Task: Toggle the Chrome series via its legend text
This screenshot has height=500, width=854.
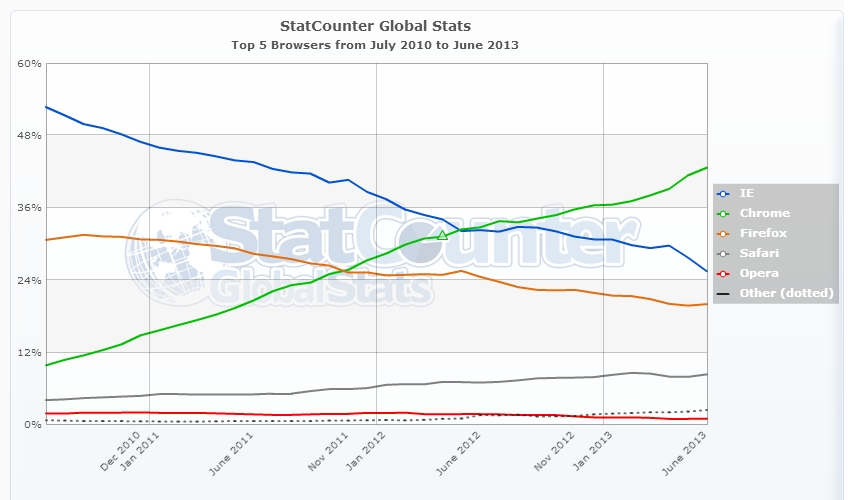Action: point(764,213)
